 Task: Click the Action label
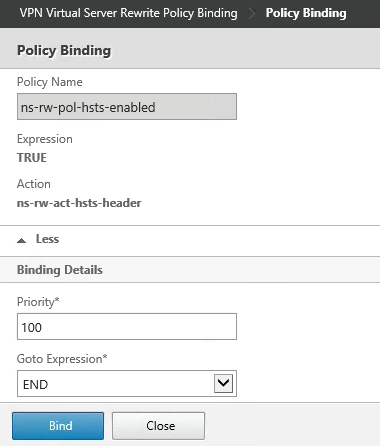34,184
